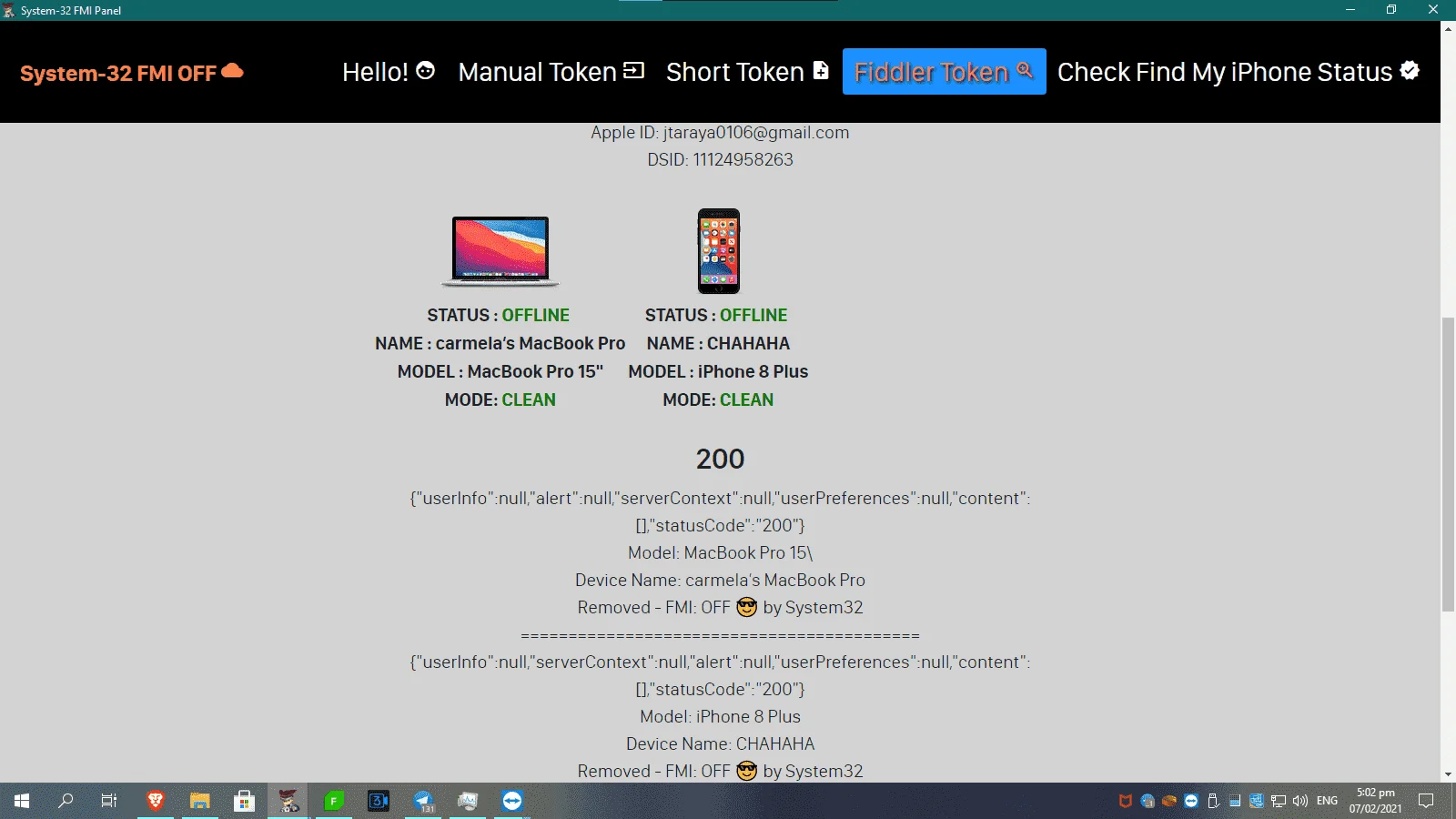Click the scrollbar up arrow
1456x819 pixels.
click(1448, 29)
